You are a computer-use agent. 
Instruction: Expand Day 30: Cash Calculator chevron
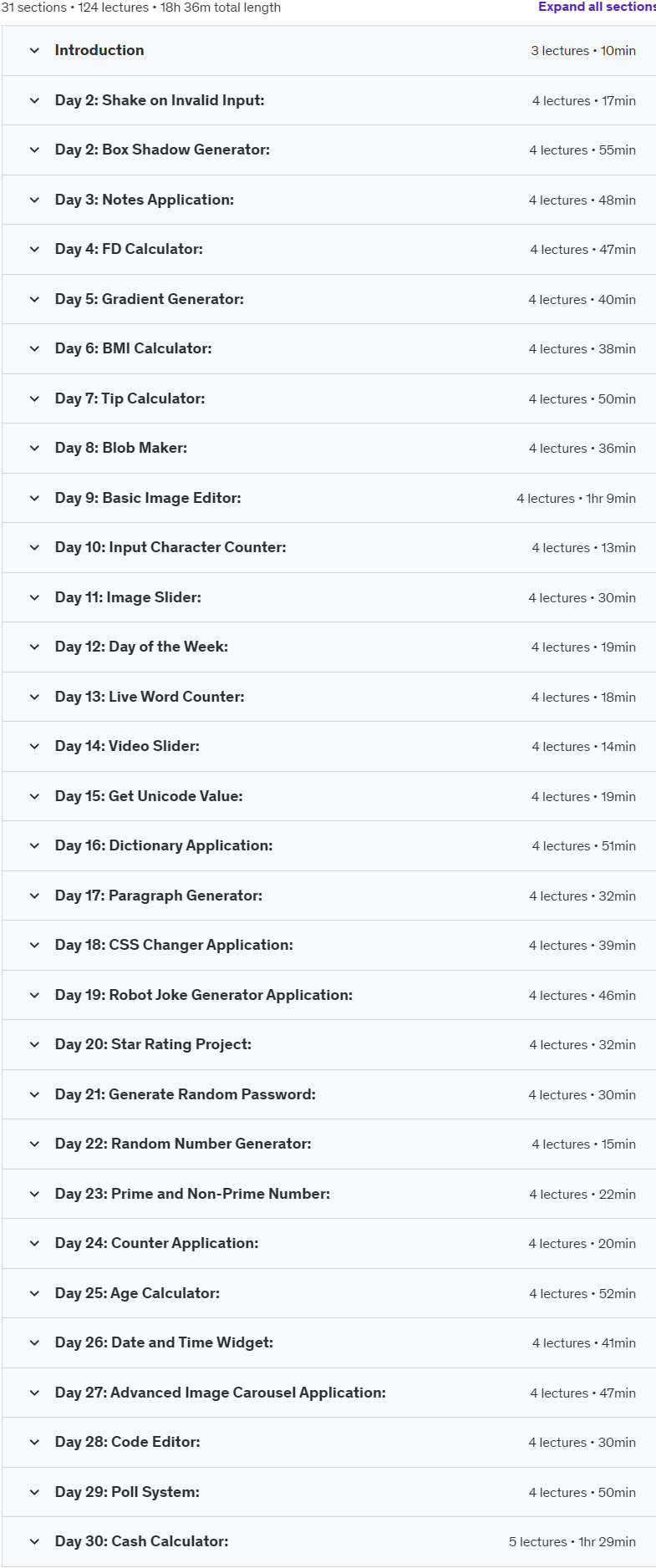click(34, 1541)
